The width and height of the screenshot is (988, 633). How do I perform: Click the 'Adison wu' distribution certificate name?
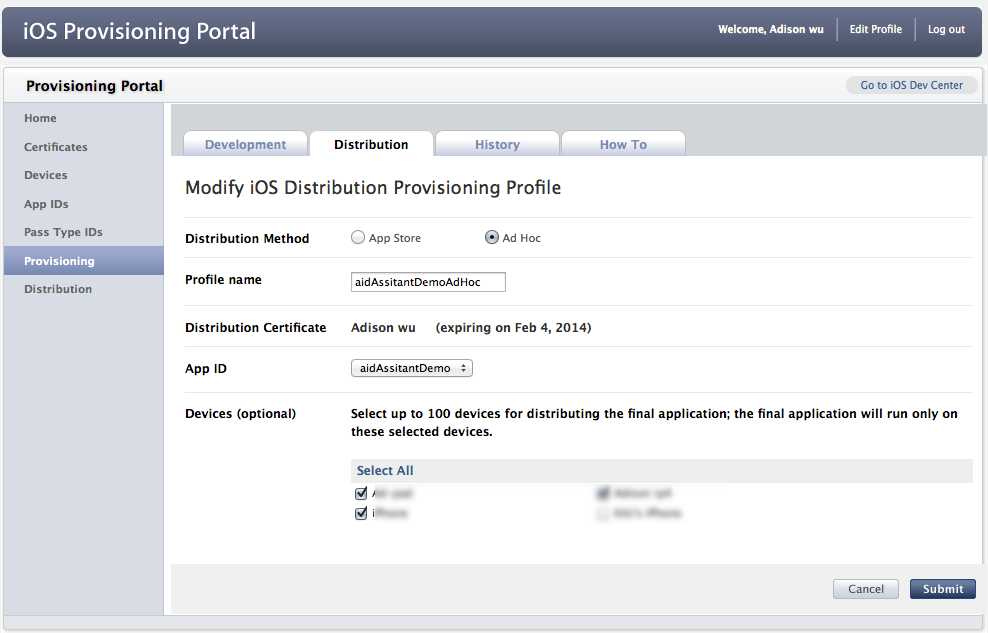pos(383,328)
